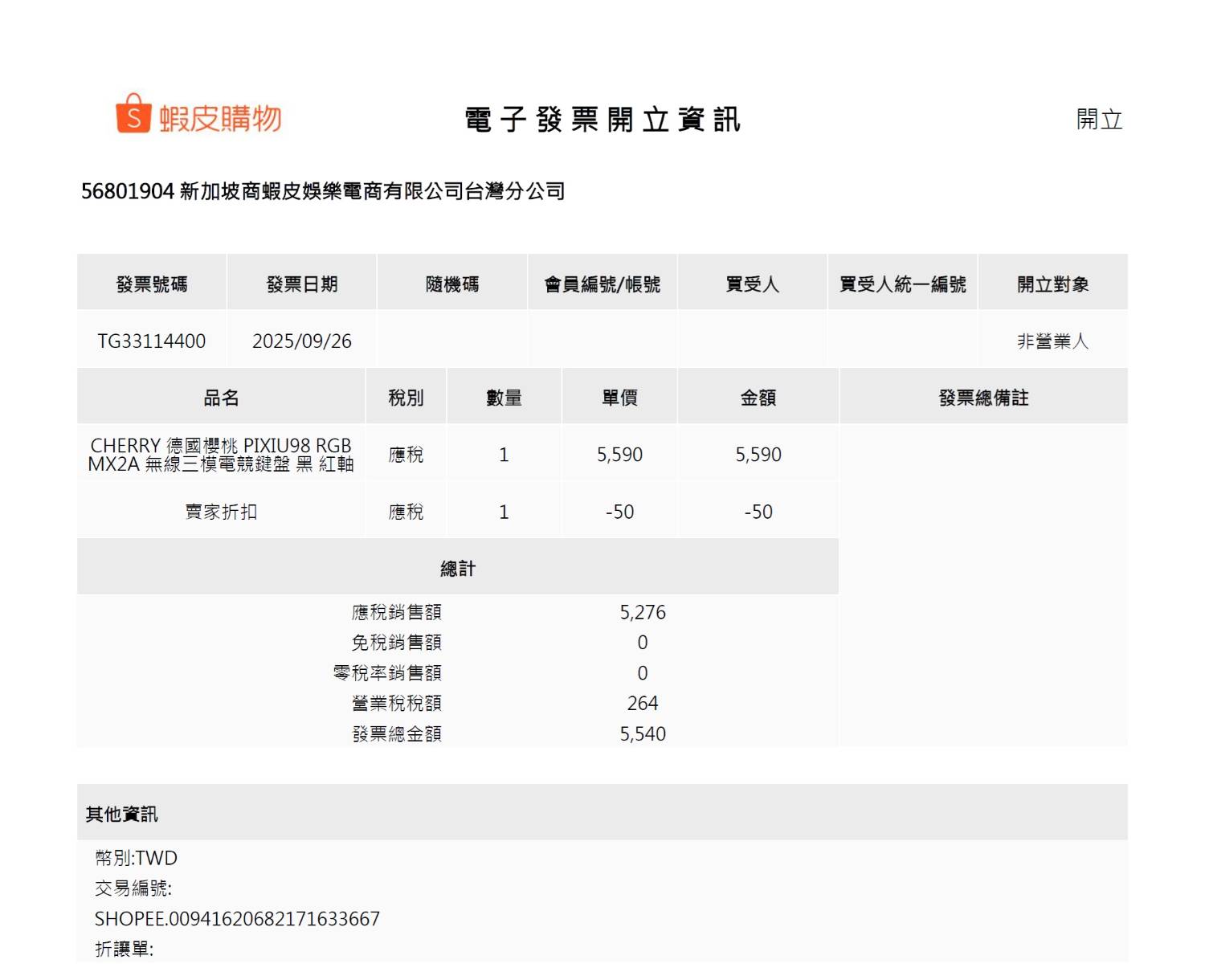Click the 非營業人 cell value

pos(1052,341)
